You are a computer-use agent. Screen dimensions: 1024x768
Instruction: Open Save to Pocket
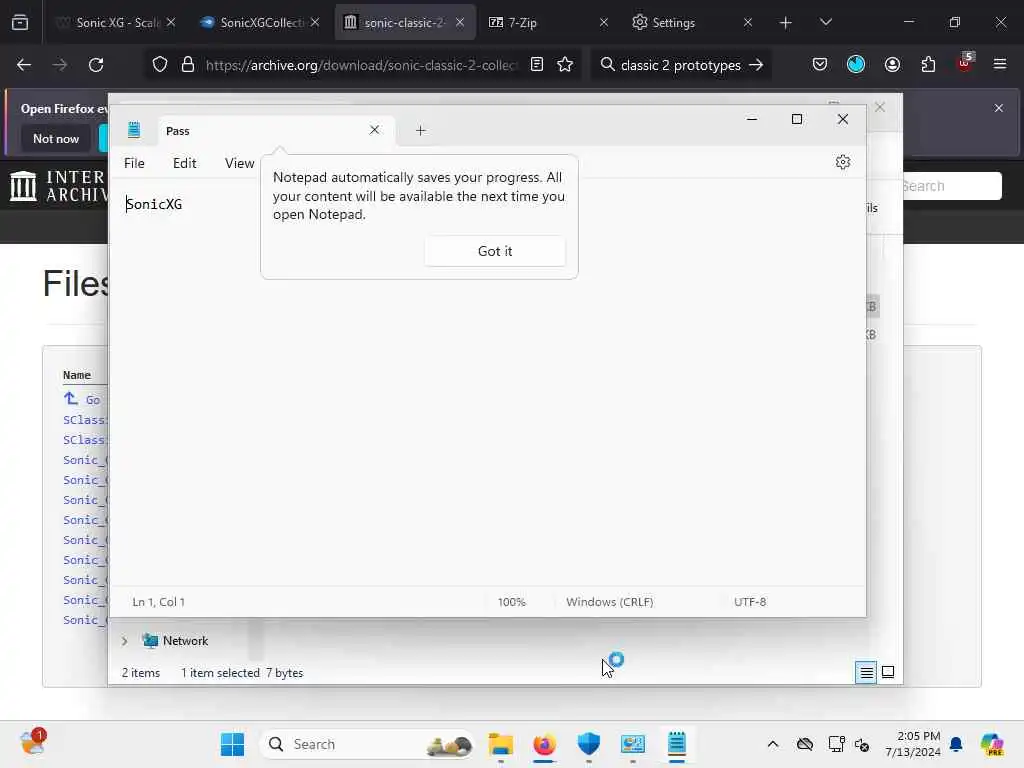pos(820,65)
